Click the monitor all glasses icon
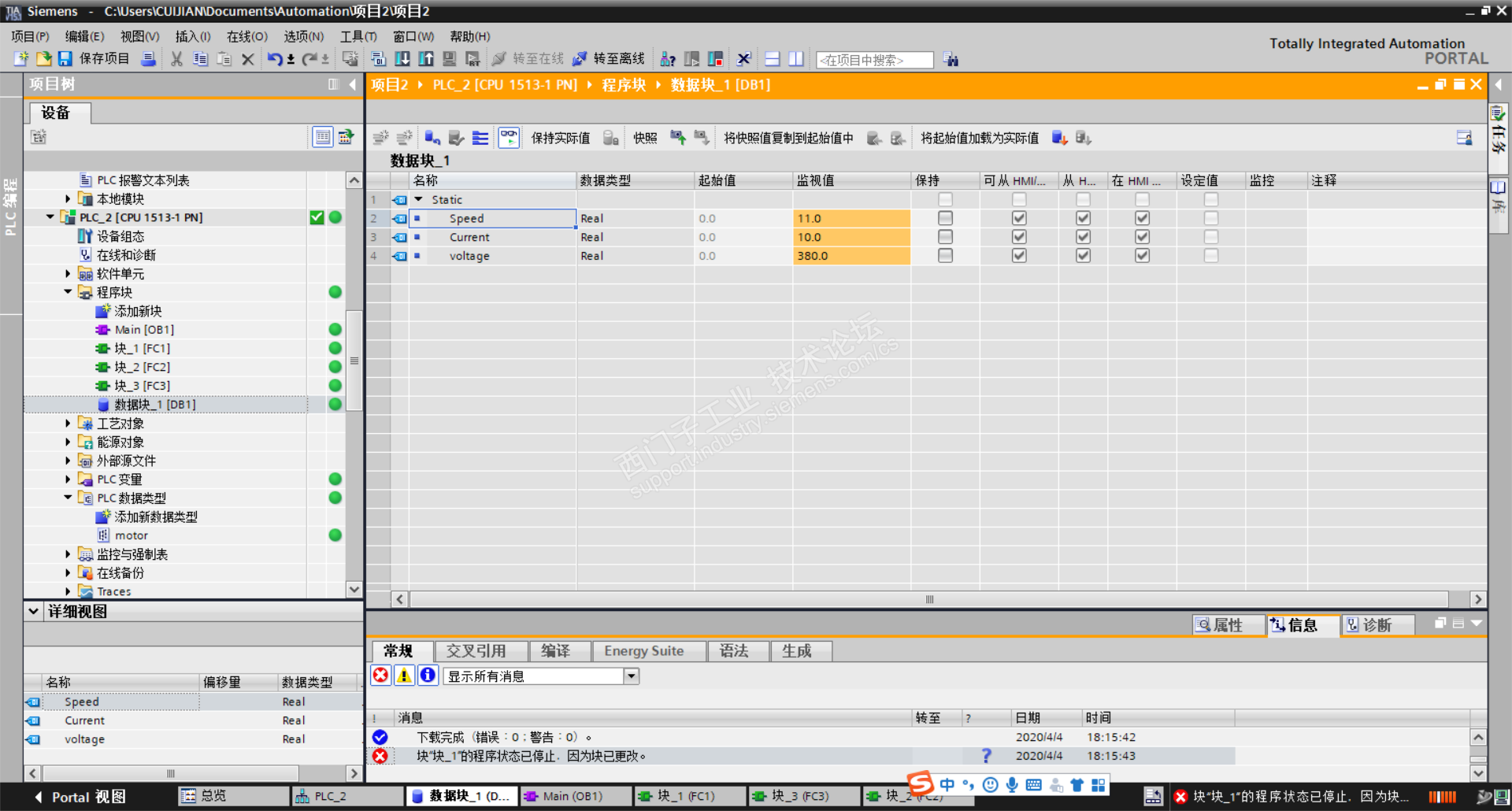 pos(510,138)
